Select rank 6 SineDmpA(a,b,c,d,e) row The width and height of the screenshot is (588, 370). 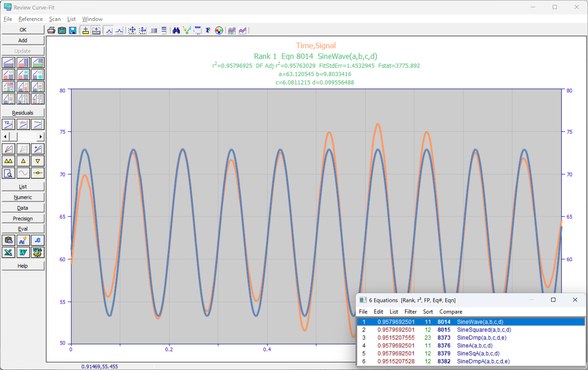coord(471,361)
